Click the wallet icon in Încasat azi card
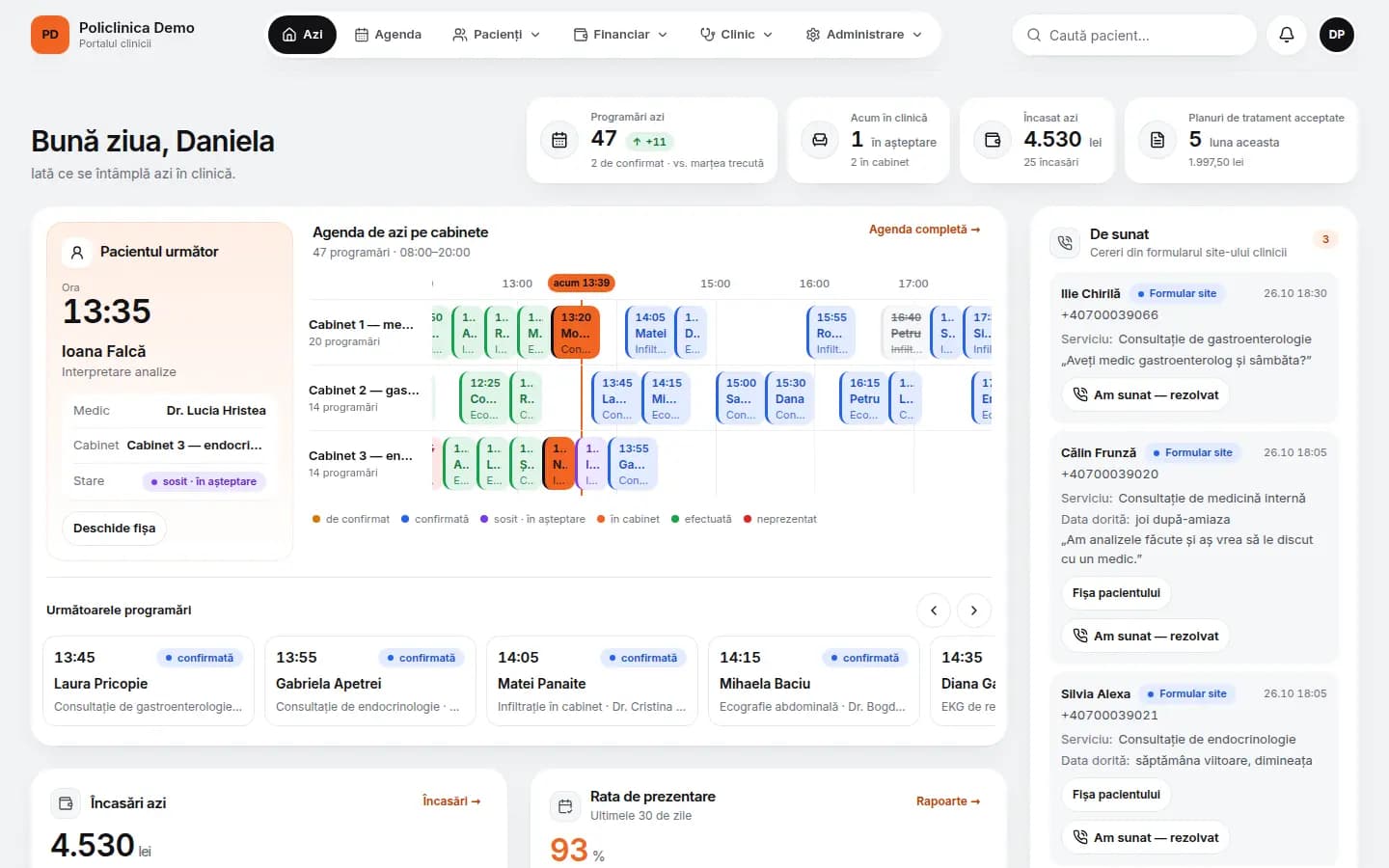This screenshot has height=868, width=1389. tap(993, 140)
